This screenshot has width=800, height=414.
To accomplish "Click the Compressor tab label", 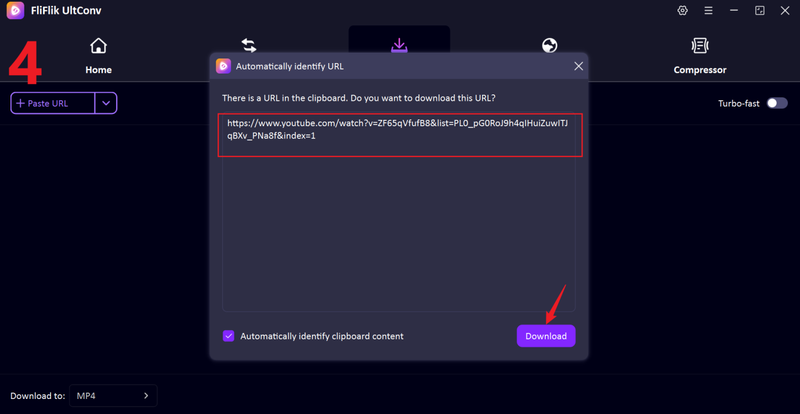I will tap(699, 70).
